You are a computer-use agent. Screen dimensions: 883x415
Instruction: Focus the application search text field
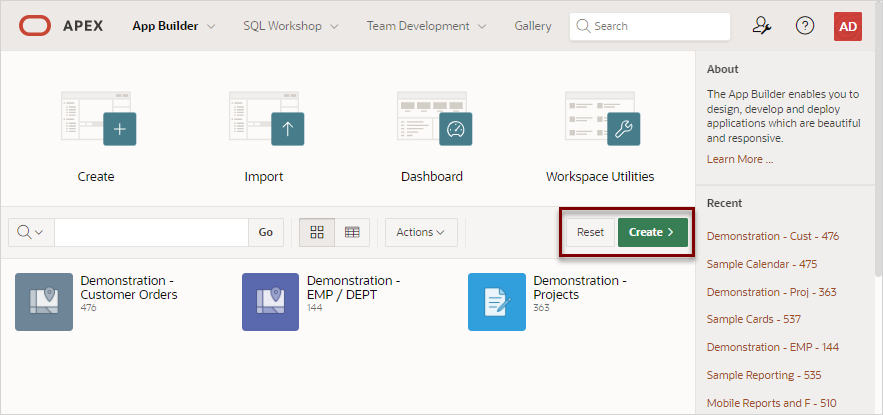(151, 232)
